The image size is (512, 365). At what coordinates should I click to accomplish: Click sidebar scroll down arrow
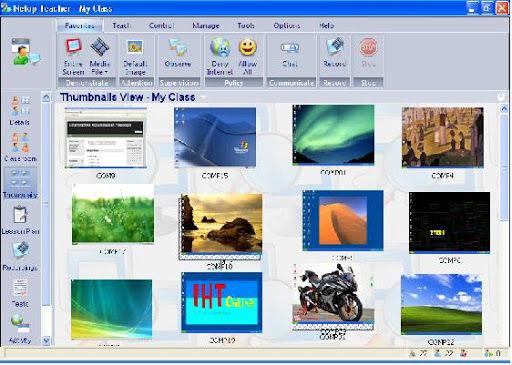tap(46, 340)
